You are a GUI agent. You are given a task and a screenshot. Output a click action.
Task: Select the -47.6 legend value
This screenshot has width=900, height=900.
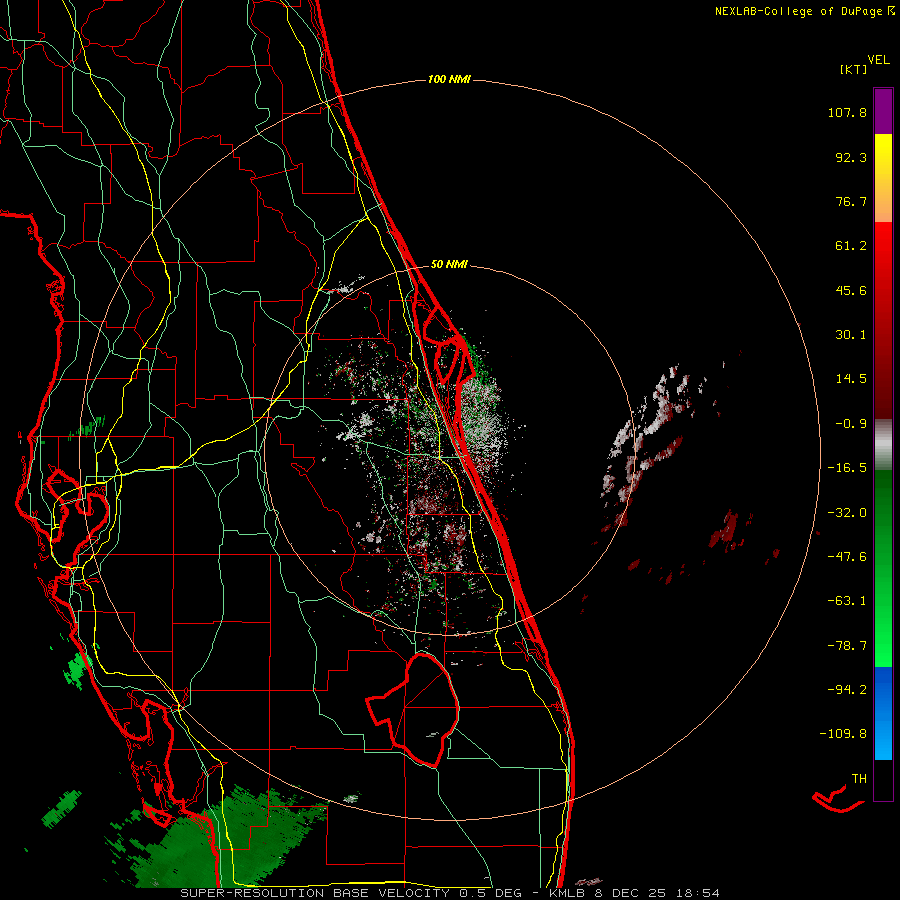pyautogui.click(x=847, y=557)
